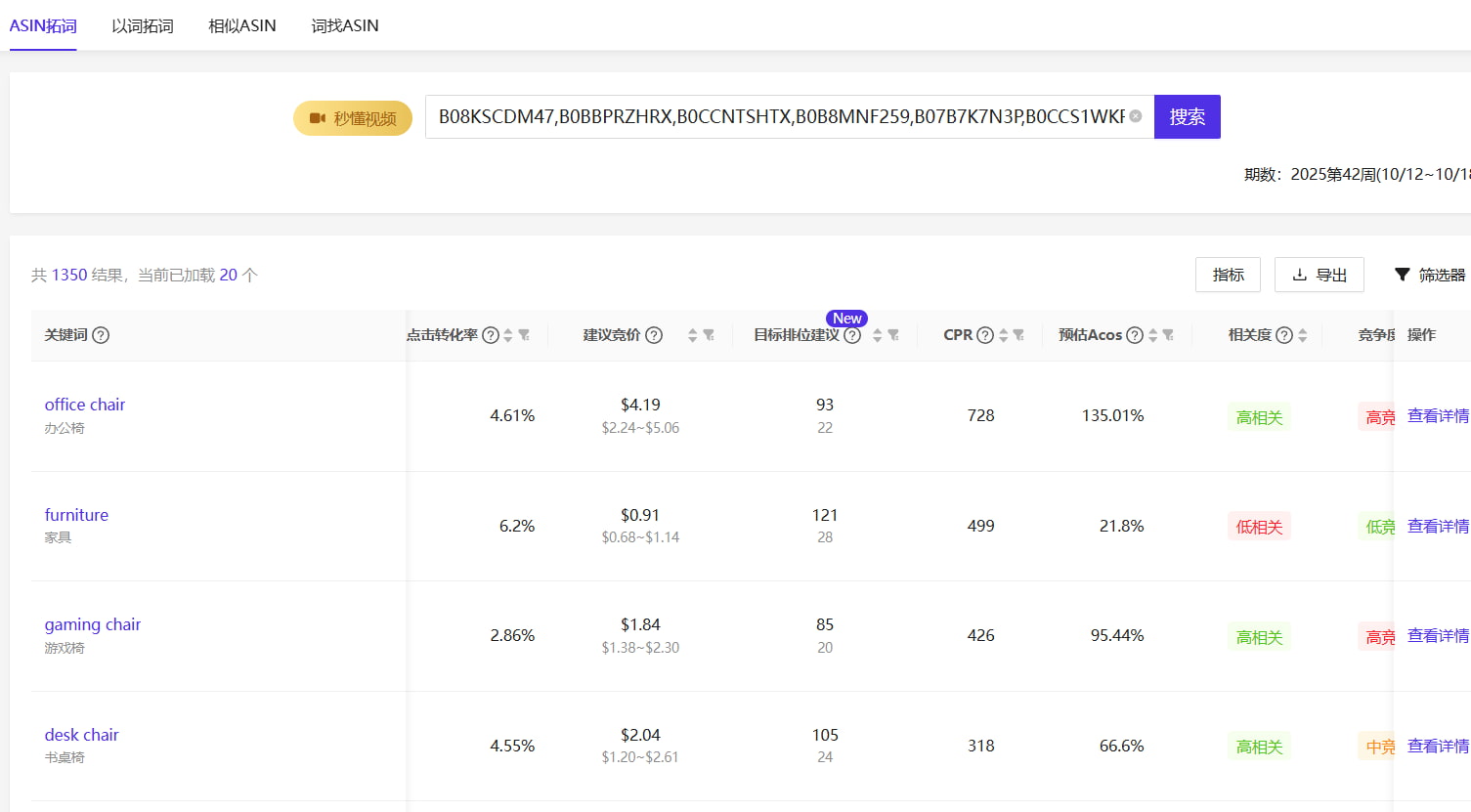The height and width of the screenshot is (812, 1471).
Task: Click help icon beside 预估Acos header
Action: (1134, 335)
